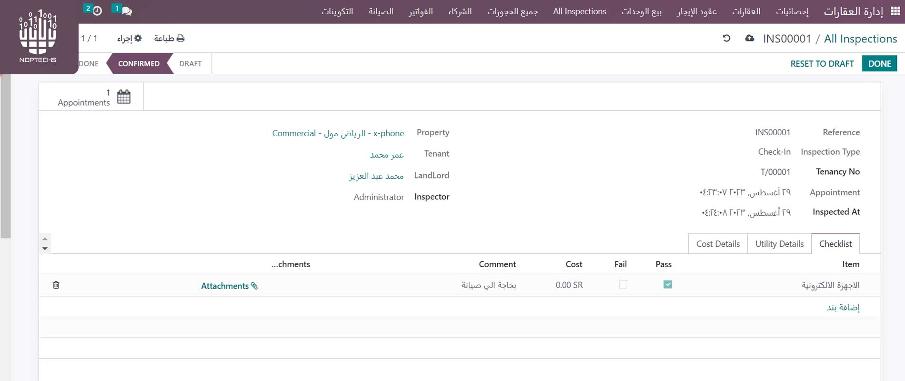Toggle the Pass checkbox for the item
905x381 pixels.
click(x=668, y=285)
